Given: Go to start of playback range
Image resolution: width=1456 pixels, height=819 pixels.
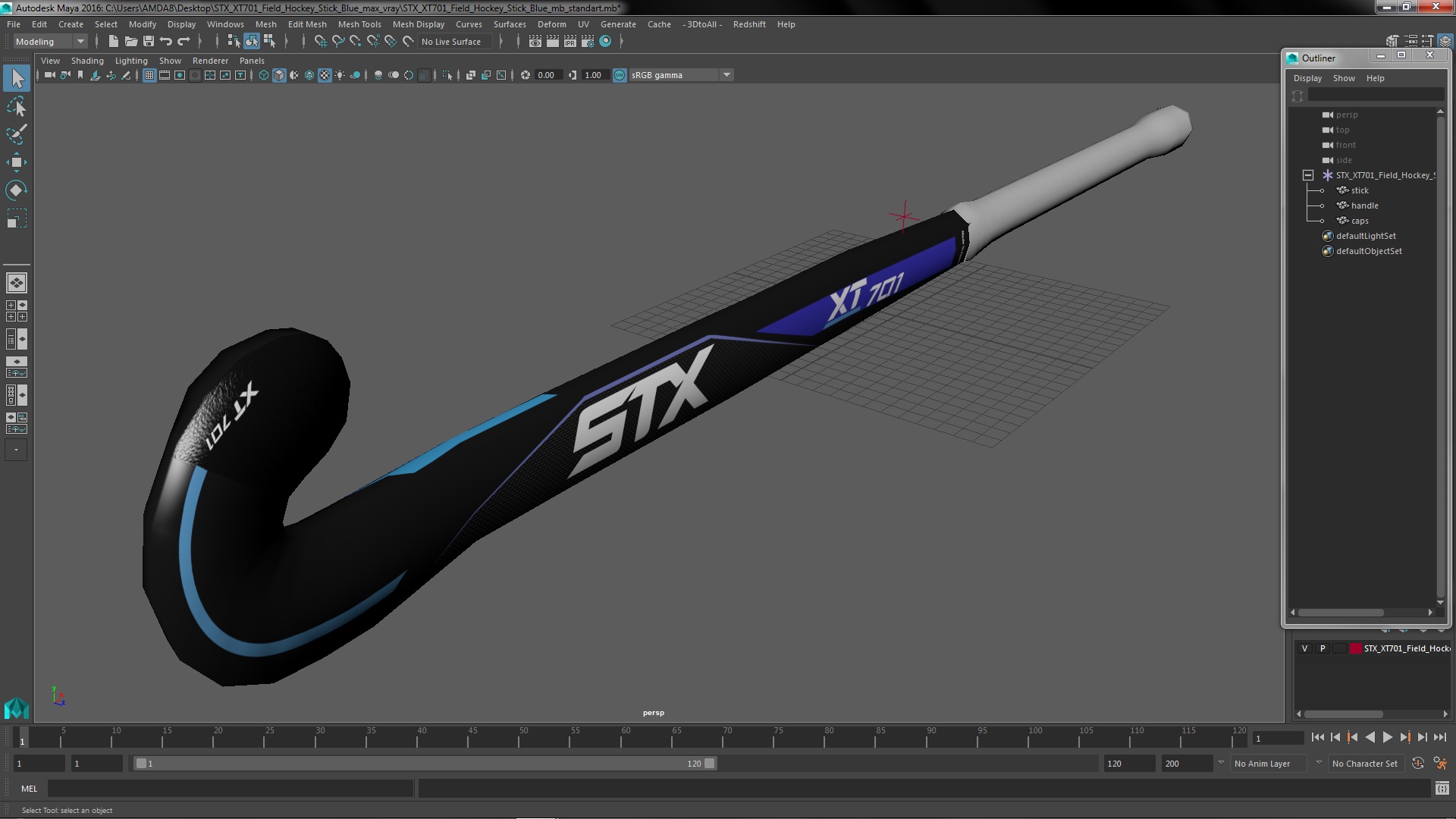Looking at the screenshot, I should 1317,737.
